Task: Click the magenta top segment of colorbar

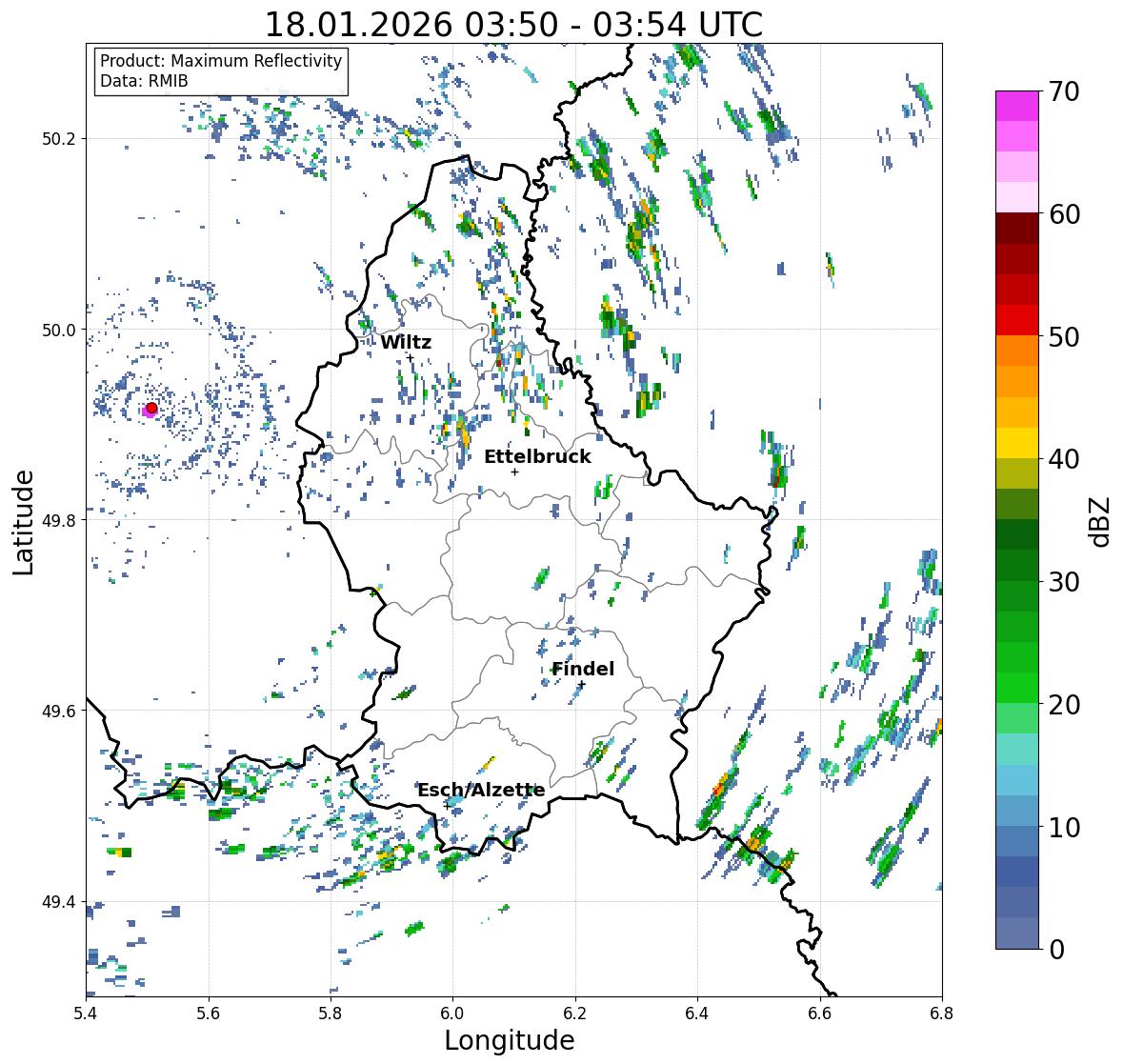Action: click(1017, 106)
